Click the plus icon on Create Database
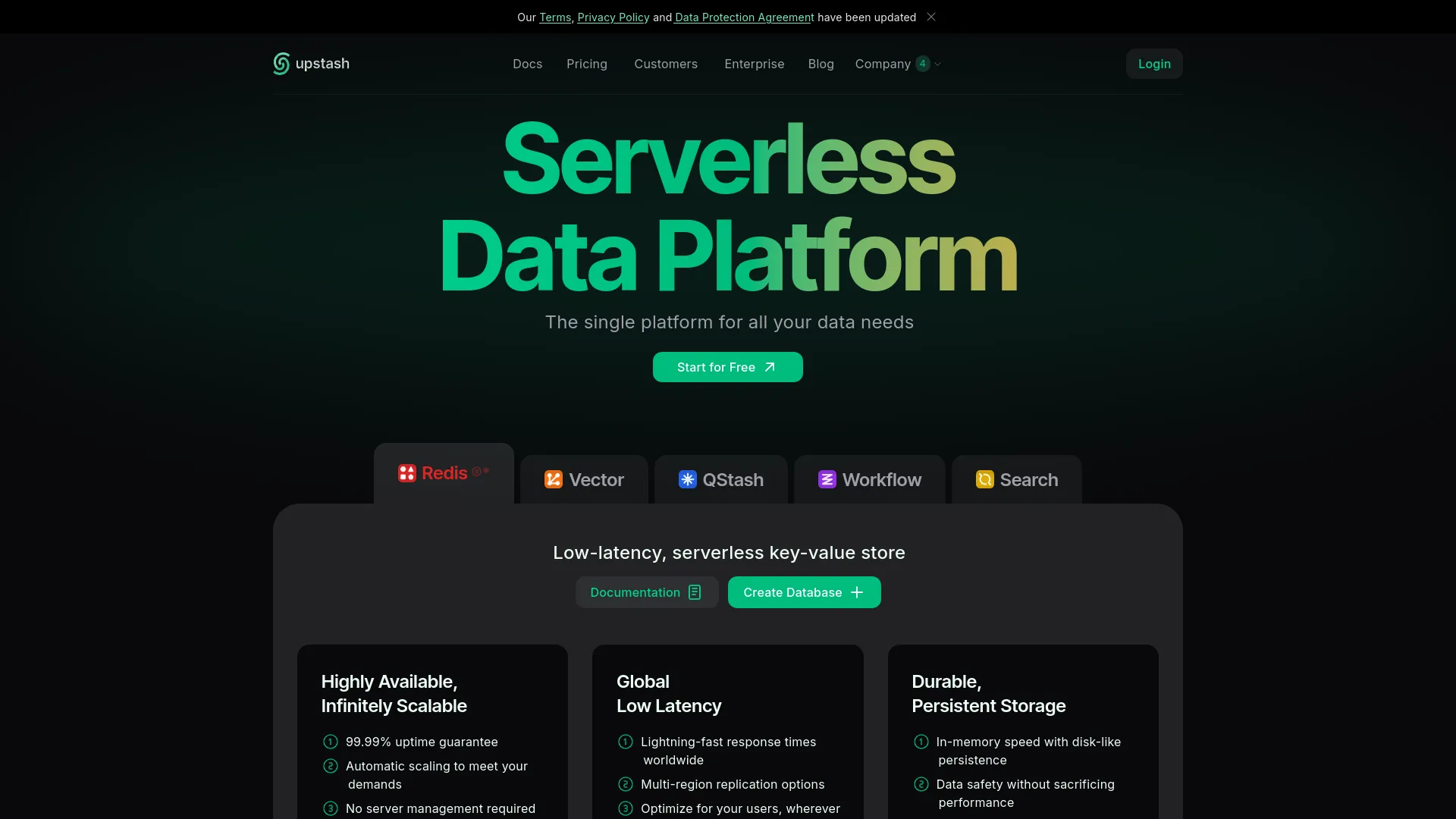Screen dimensions: 1456x819 point(857,592)
